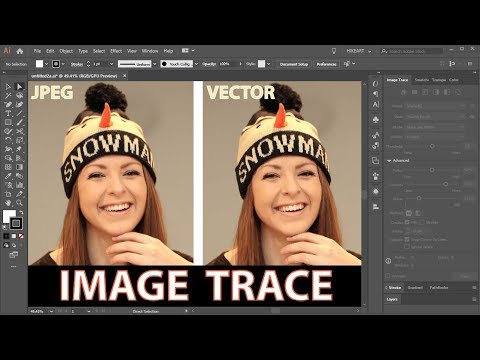The width and height of the screenshot is (480, 360).
Task: Click the Home icon
Action: pos(20,51)
